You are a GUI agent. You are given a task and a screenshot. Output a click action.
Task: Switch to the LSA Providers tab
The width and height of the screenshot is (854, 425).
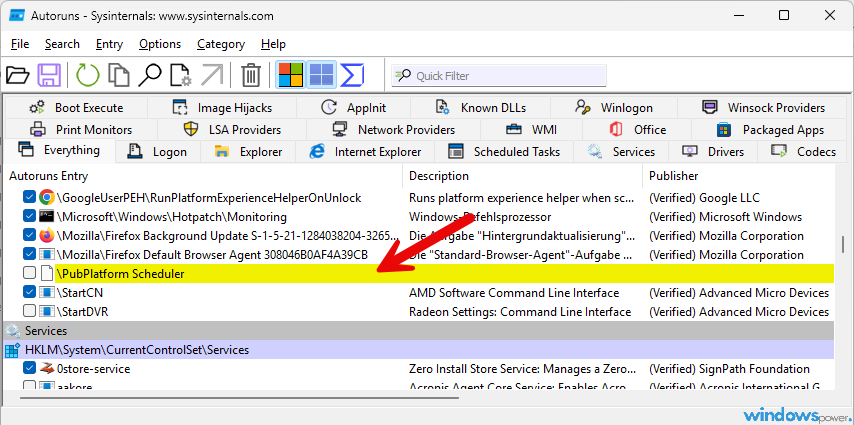(x=231, y=130)
